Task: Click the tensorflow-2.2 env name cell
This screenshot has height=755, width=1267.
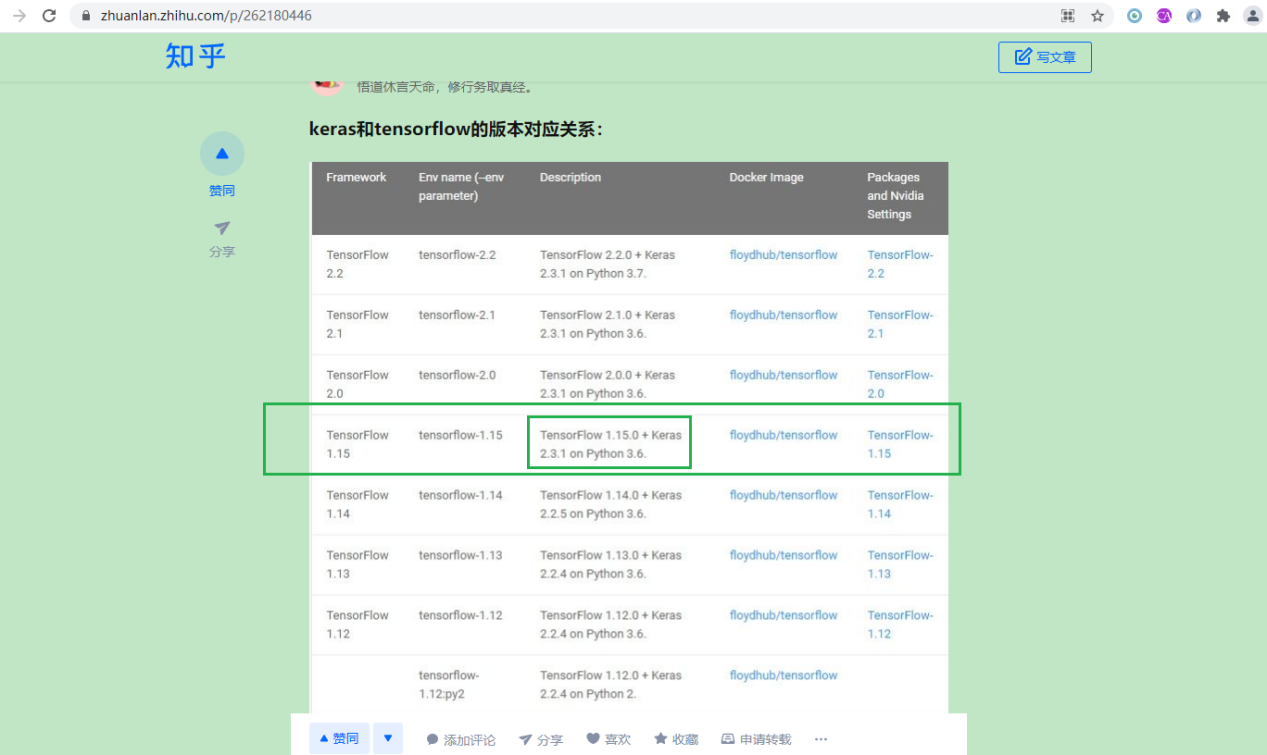Action: pos(457,255)
